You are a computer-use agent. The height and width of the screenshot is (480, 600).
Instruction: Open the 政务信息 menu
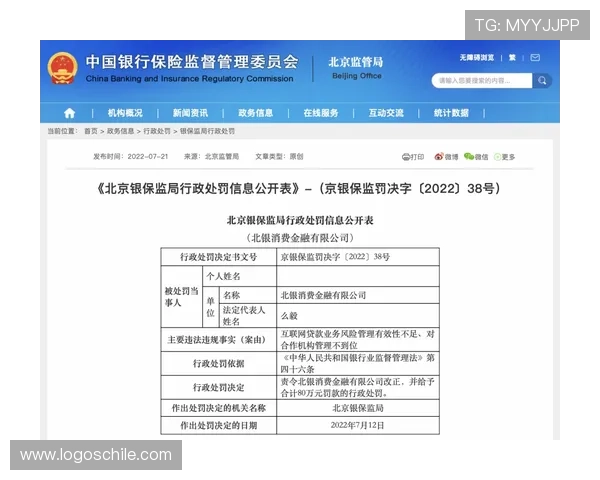click(256, 113)
